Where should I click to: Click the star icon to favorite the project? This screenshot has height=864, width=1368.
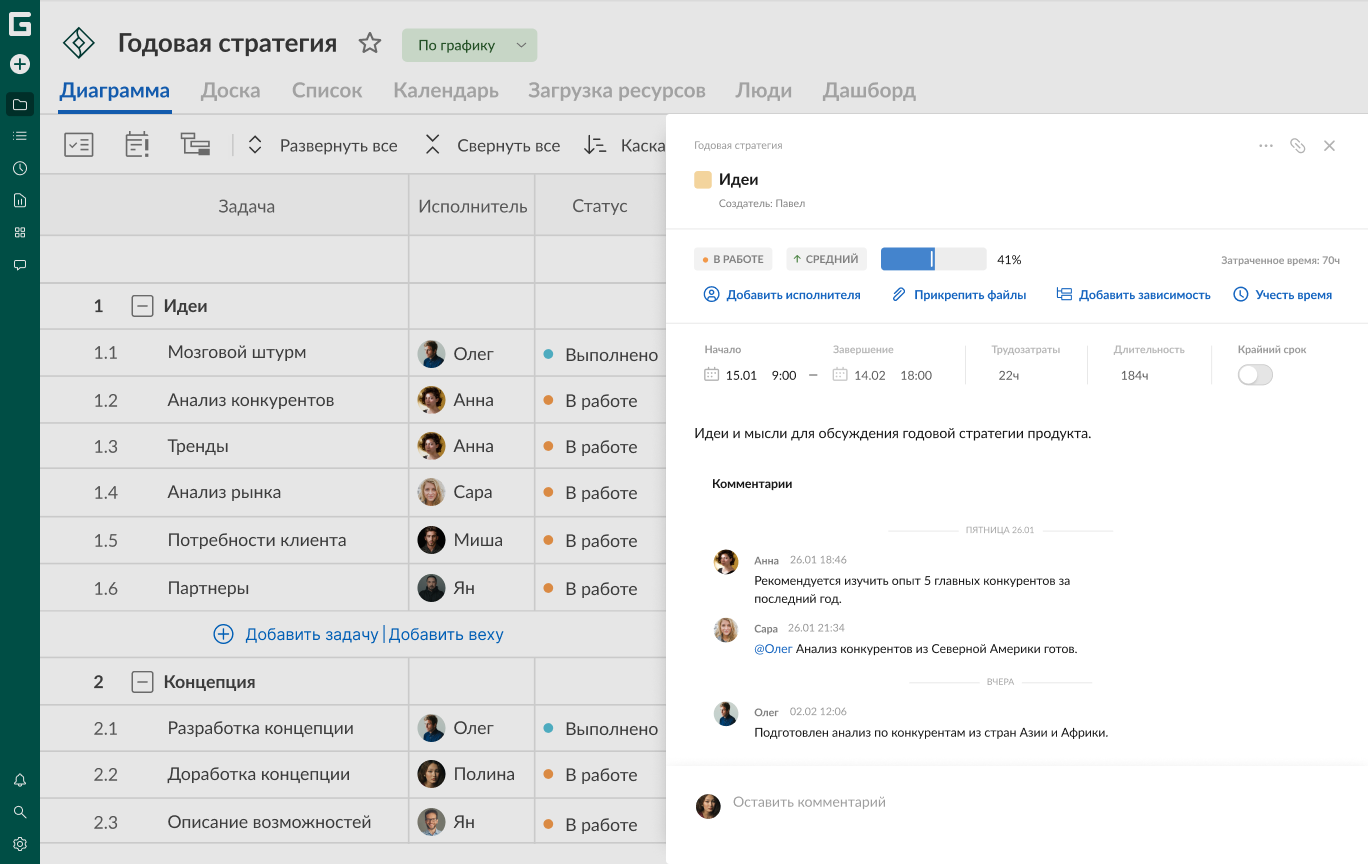coord(370,43)
